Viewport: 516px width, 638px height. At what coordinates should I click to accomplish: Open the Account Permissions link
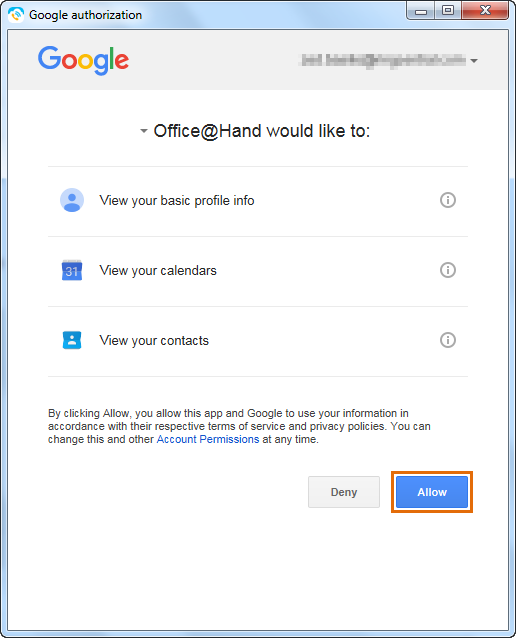[208, 439]
